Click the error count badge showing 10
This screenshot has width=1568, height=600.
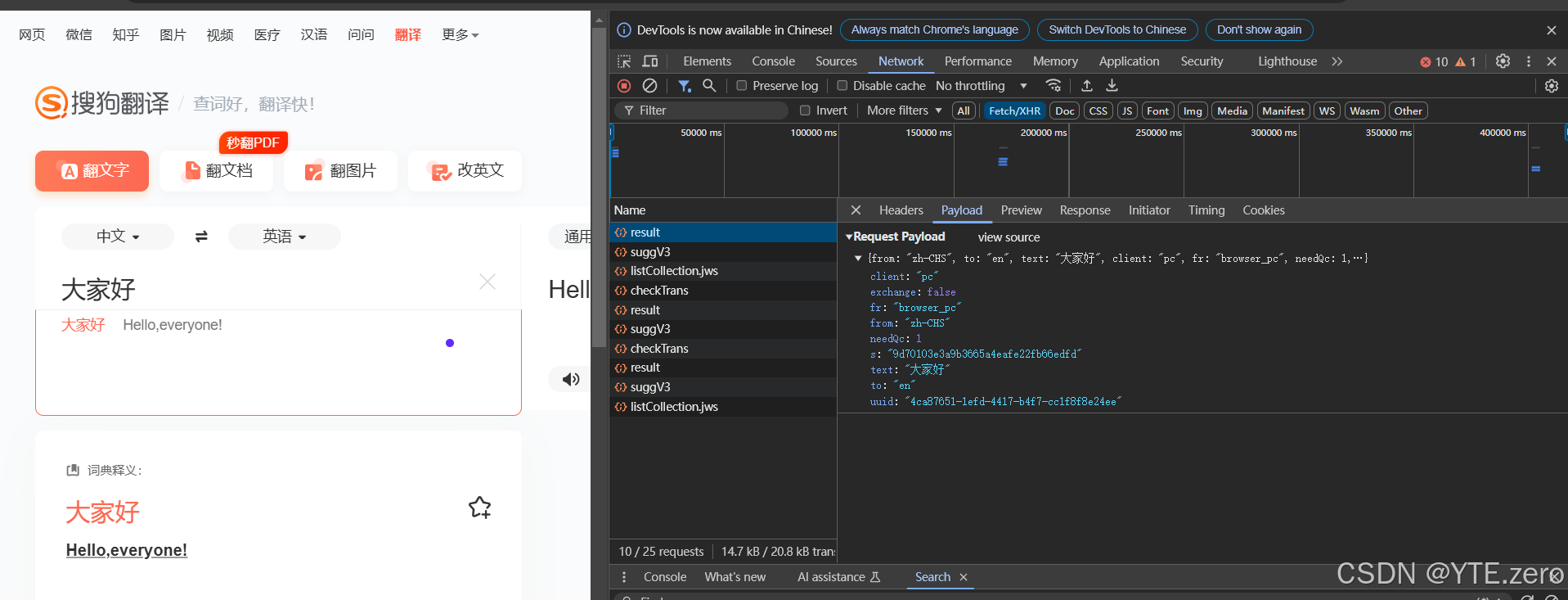click(x=1434, y=61)
